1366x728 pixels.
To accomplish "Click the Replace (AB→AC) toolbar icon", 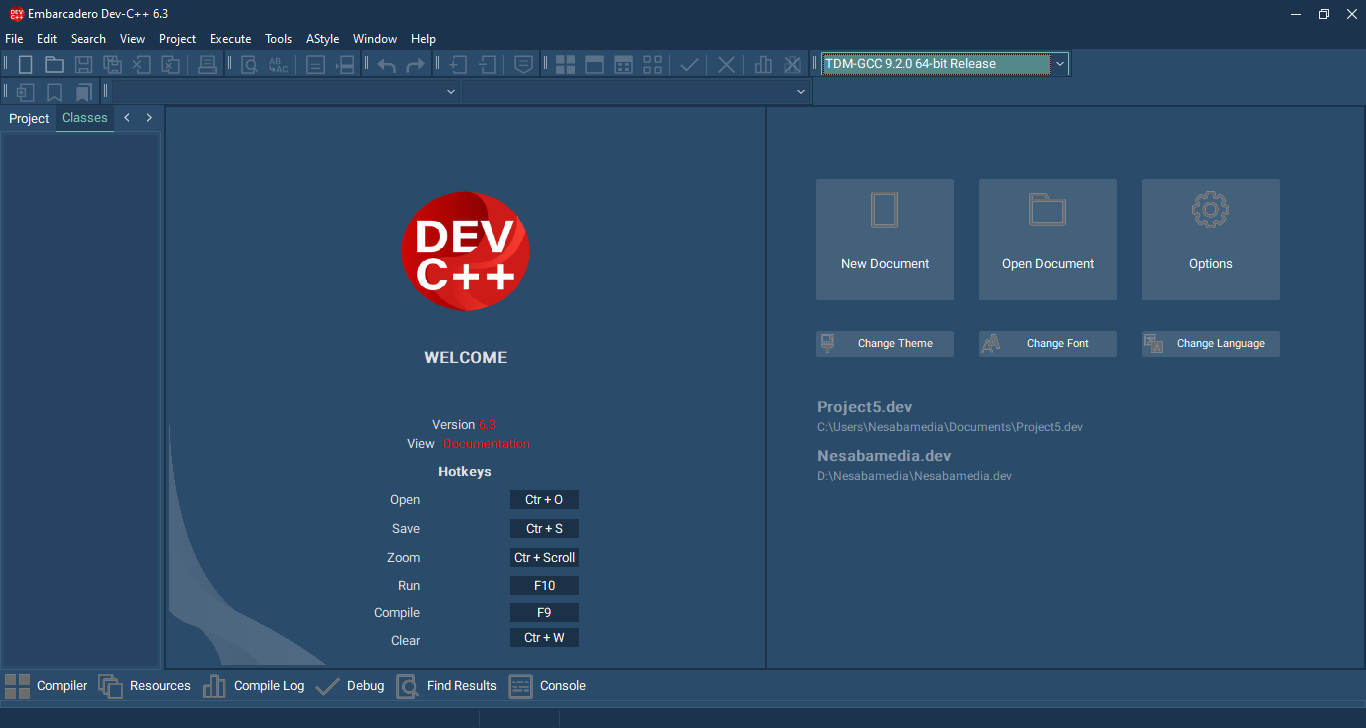I will pyautogui.click(x=278, y=65).
